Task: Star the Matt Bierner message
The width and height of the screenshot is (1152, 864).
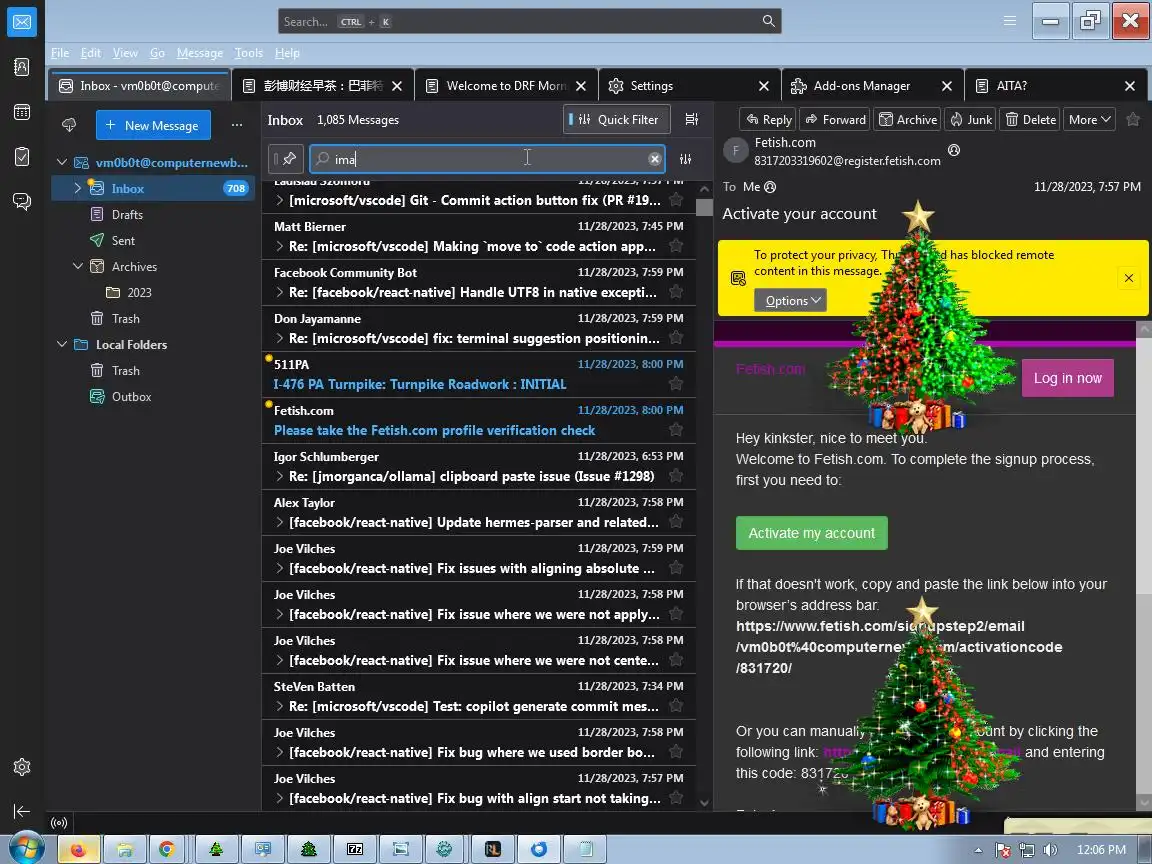Action: pyautogui.click(x=676, y=246)
